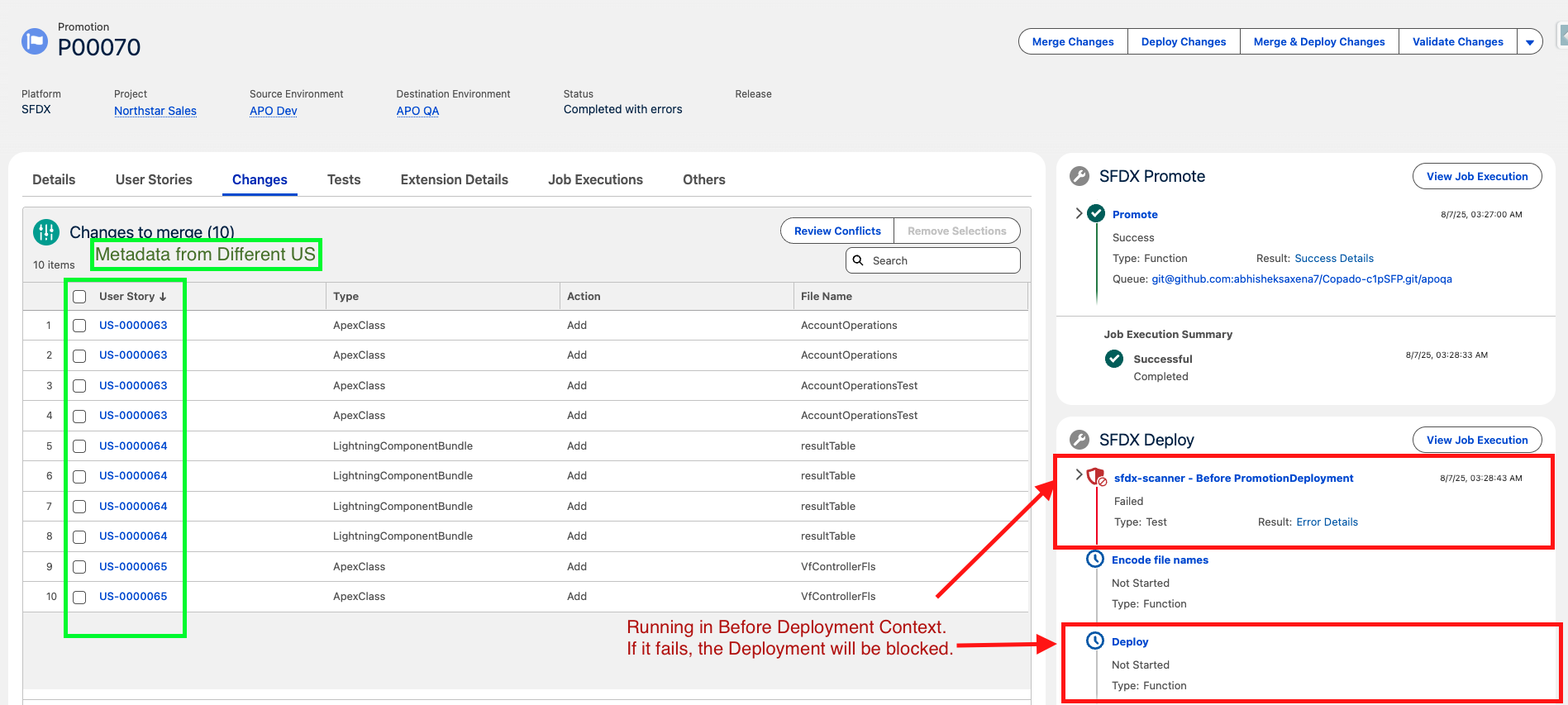Switch to the User Stories tab

[154, 179]
